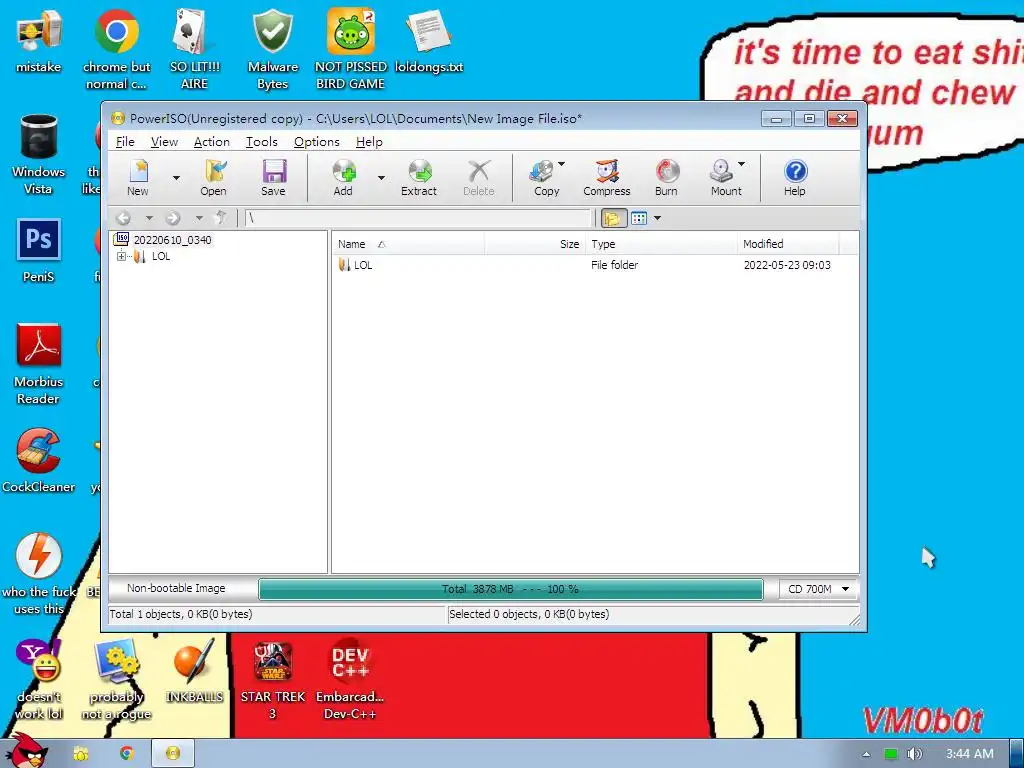Open the New button dropdown arrow
This screenshot has width=1024, height=768.
pos(176,178)
